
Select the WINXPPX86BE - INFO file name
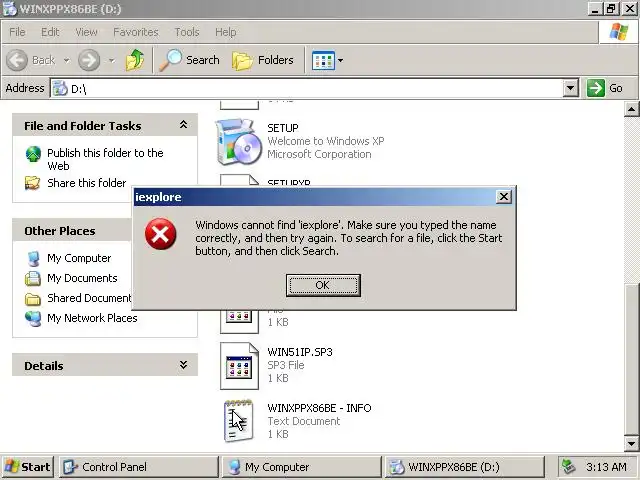point(319,408)
